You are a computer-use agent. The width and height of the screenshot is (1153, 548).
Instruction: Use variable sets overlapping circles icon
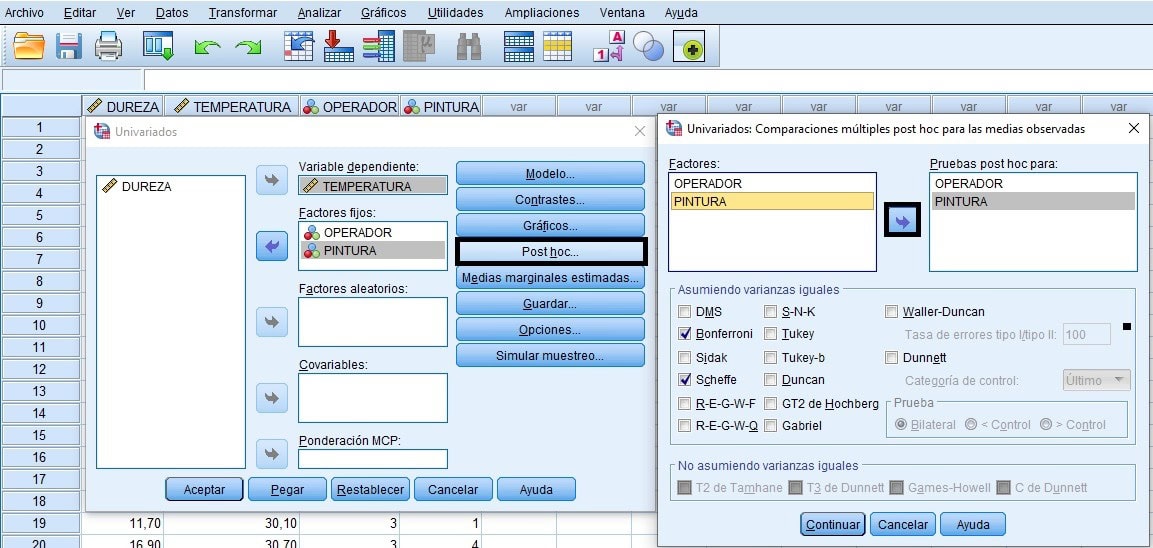[648, 47]
